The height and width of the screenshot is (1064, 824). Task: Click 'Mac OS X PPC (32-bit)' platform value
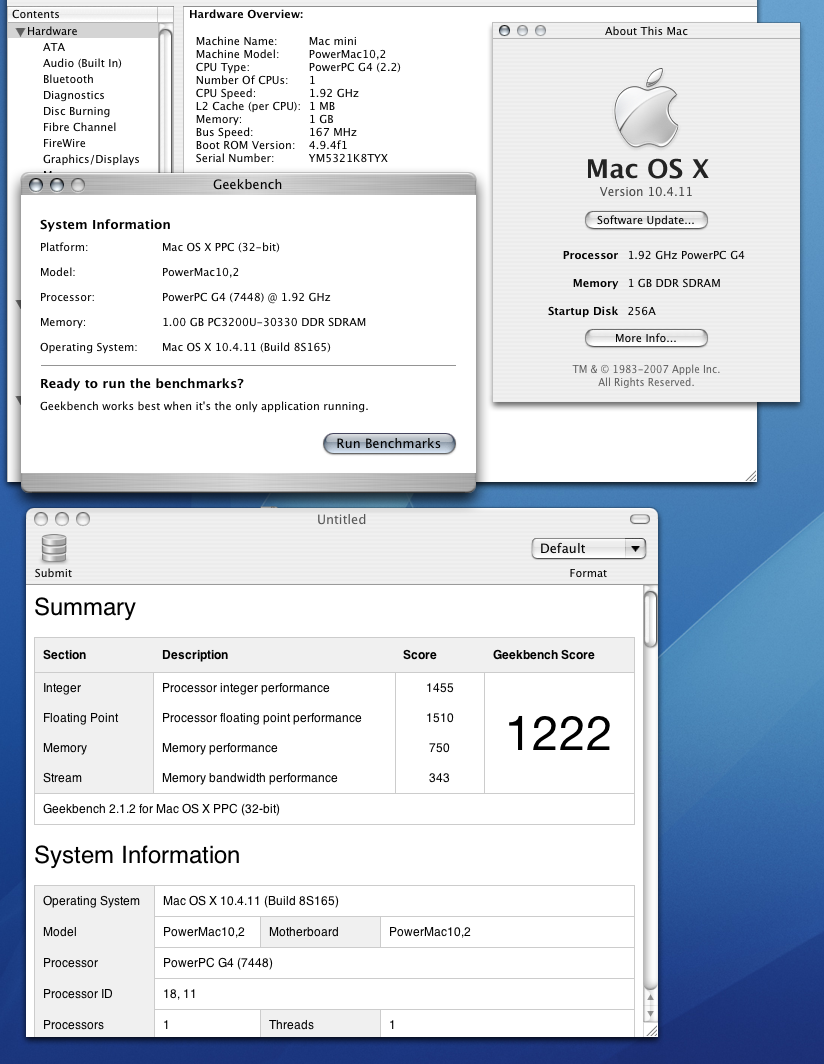coord(221,247)
